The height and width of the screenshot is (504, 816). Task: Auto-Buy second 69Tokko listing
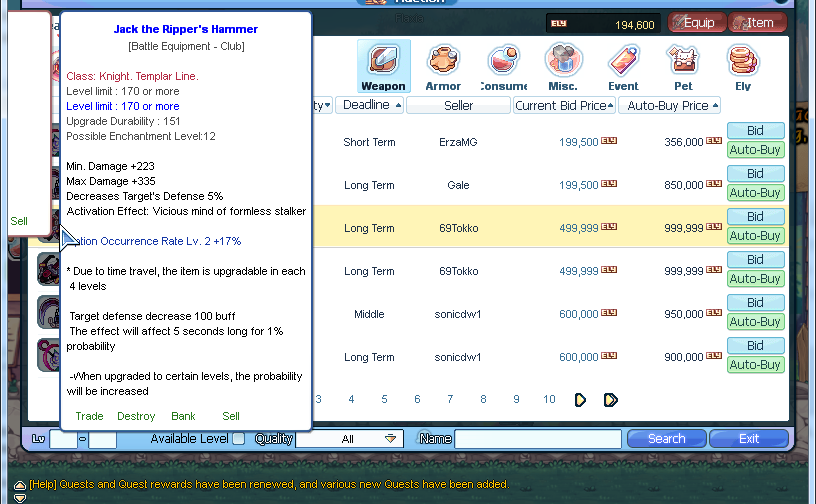point(755,279)
